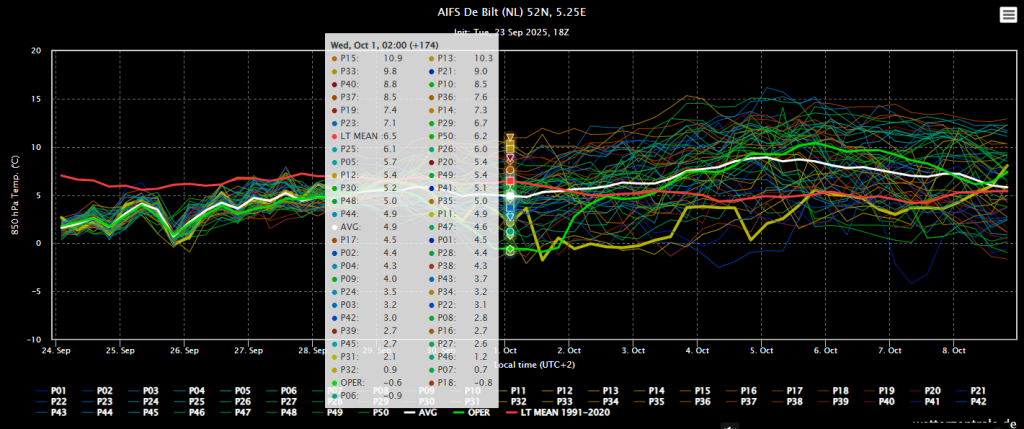The image size is (1024, 429).
Task: Hide the P21 ensemble member
Action: [972, 391]
